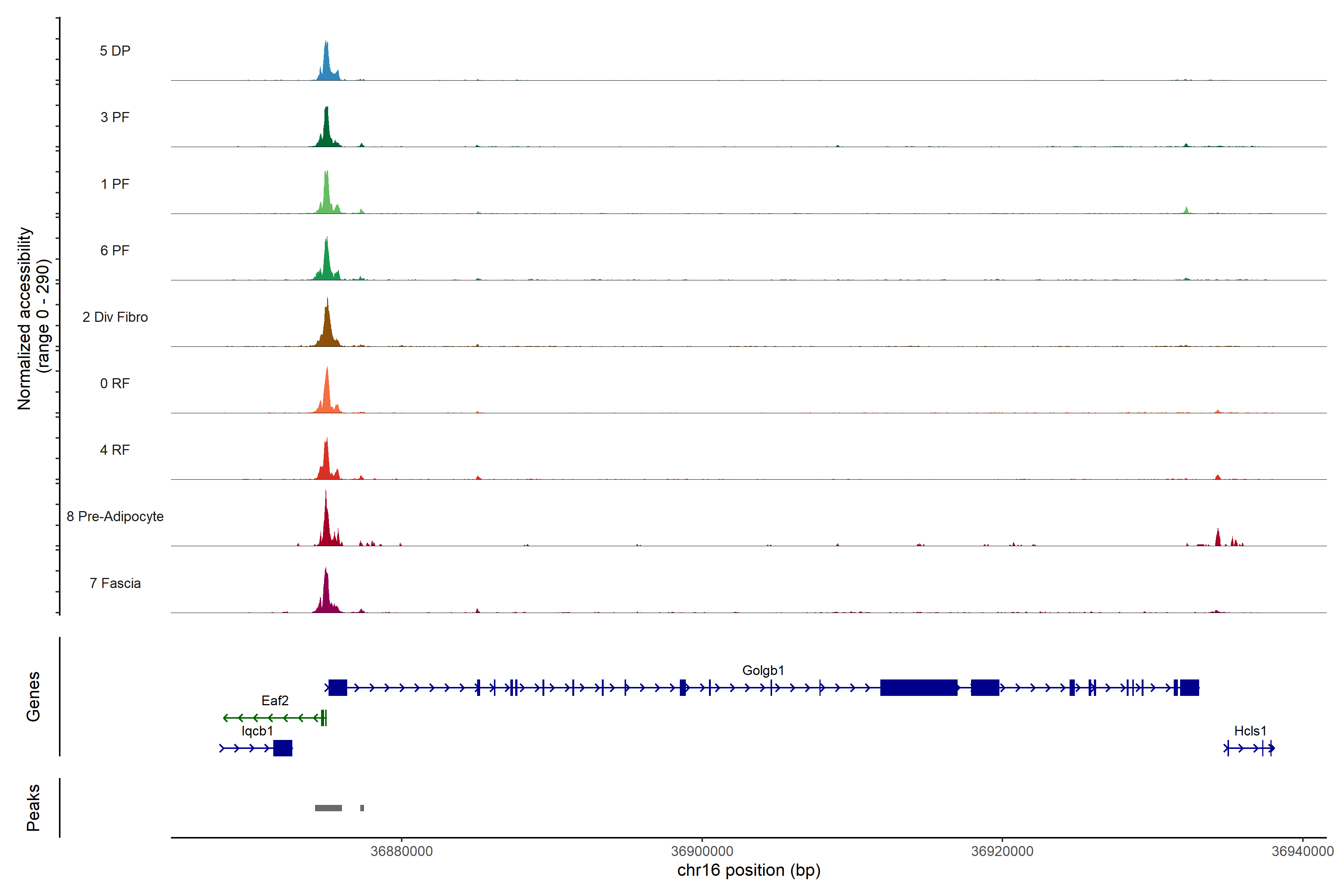Viewport: 1344px width, 896px height.
Task: Click the 36900000 axis tick label
Action: coord(702,852)
